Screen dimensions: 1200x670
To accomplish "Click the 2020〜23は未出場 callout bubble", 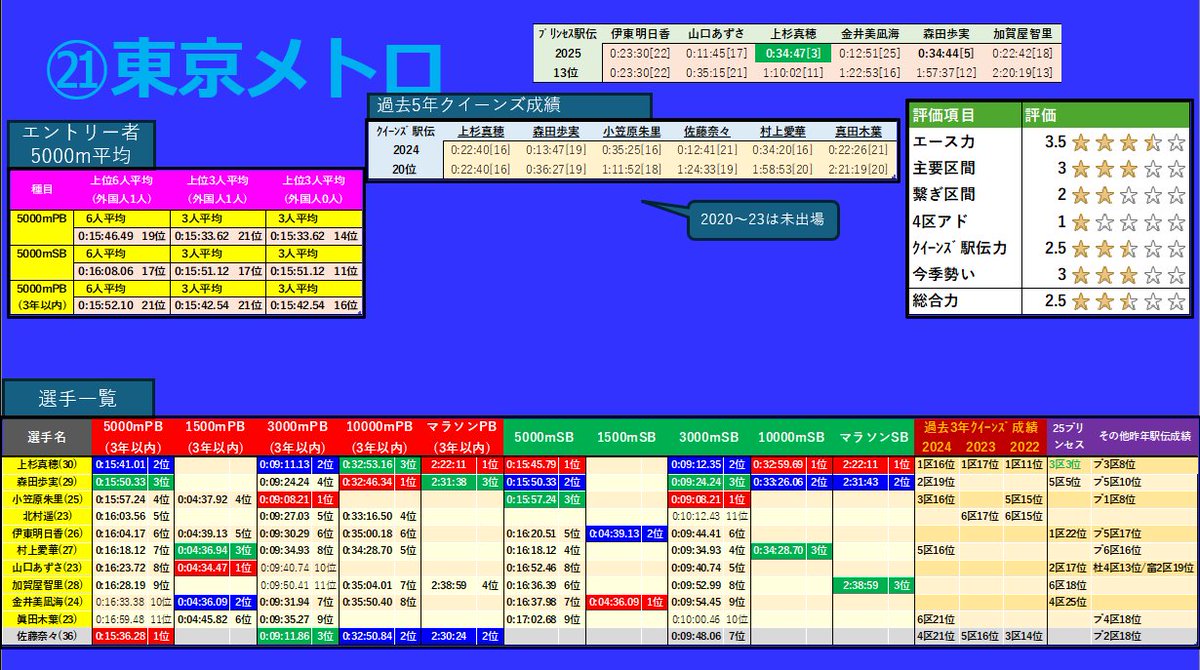I will pyautogui.click(x=761, y=219).
